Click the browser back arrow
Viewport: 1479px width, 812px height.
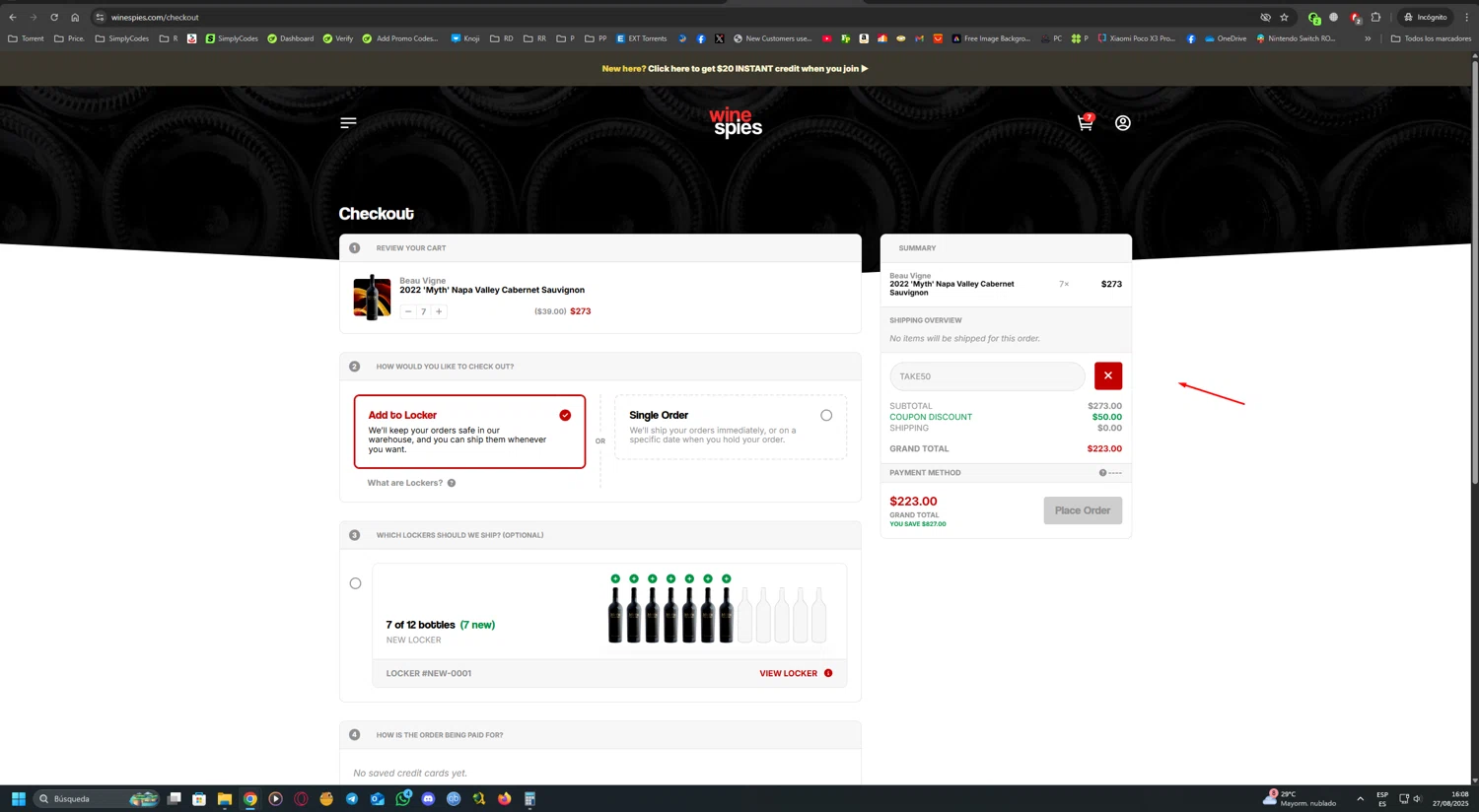point(13,17)
